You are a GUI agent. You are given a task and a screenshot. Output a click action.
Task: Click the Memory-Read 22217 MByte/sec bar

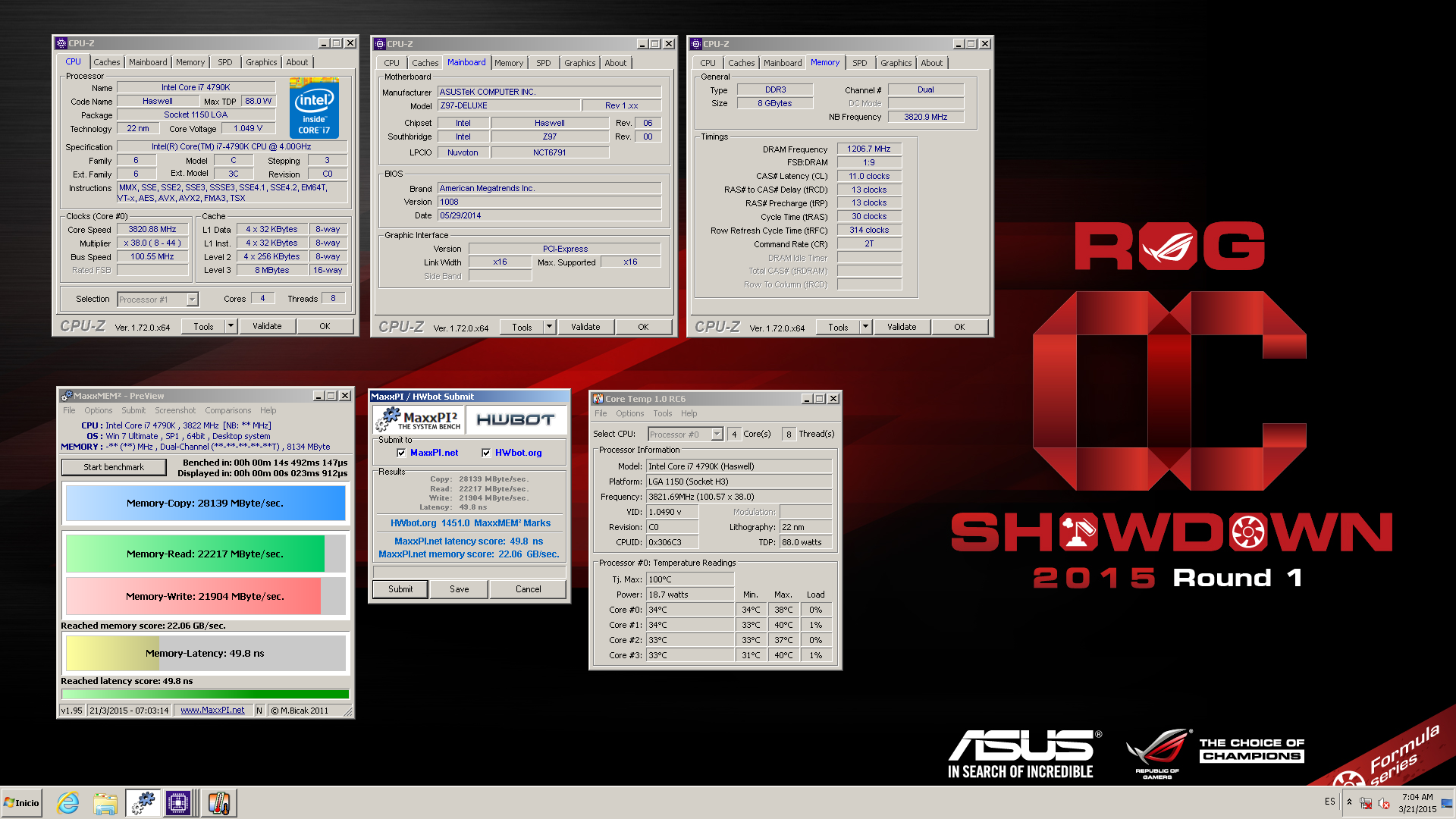pyautogui.click(x=206, y=554)
